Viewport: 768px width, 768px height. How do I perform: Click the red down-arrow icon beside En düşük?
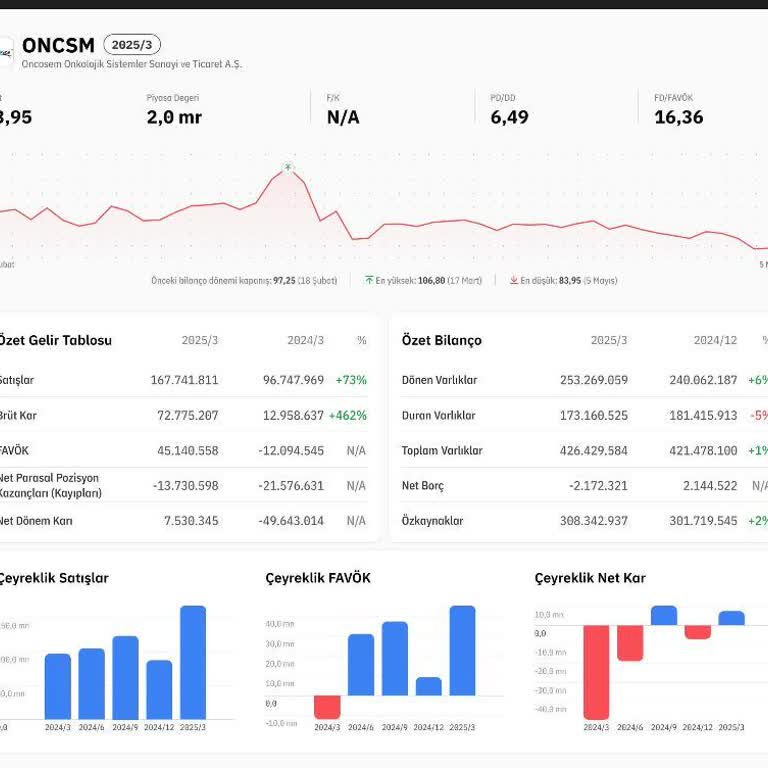pos(513,281)
